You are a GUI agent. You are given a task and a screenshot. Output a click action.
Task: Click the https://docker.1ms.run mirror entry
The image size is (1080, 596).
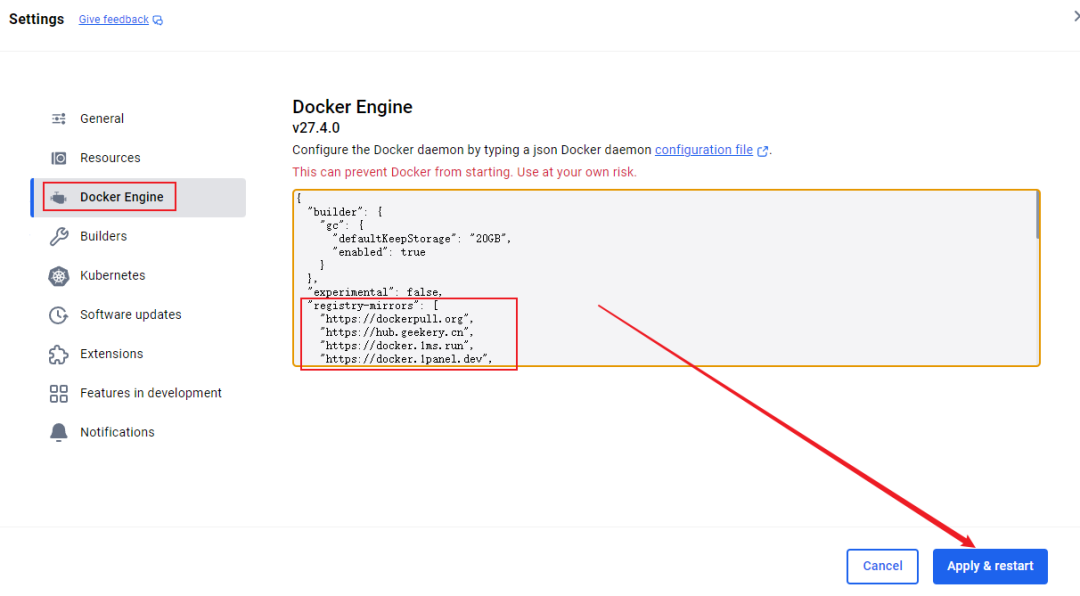[397, 346]
